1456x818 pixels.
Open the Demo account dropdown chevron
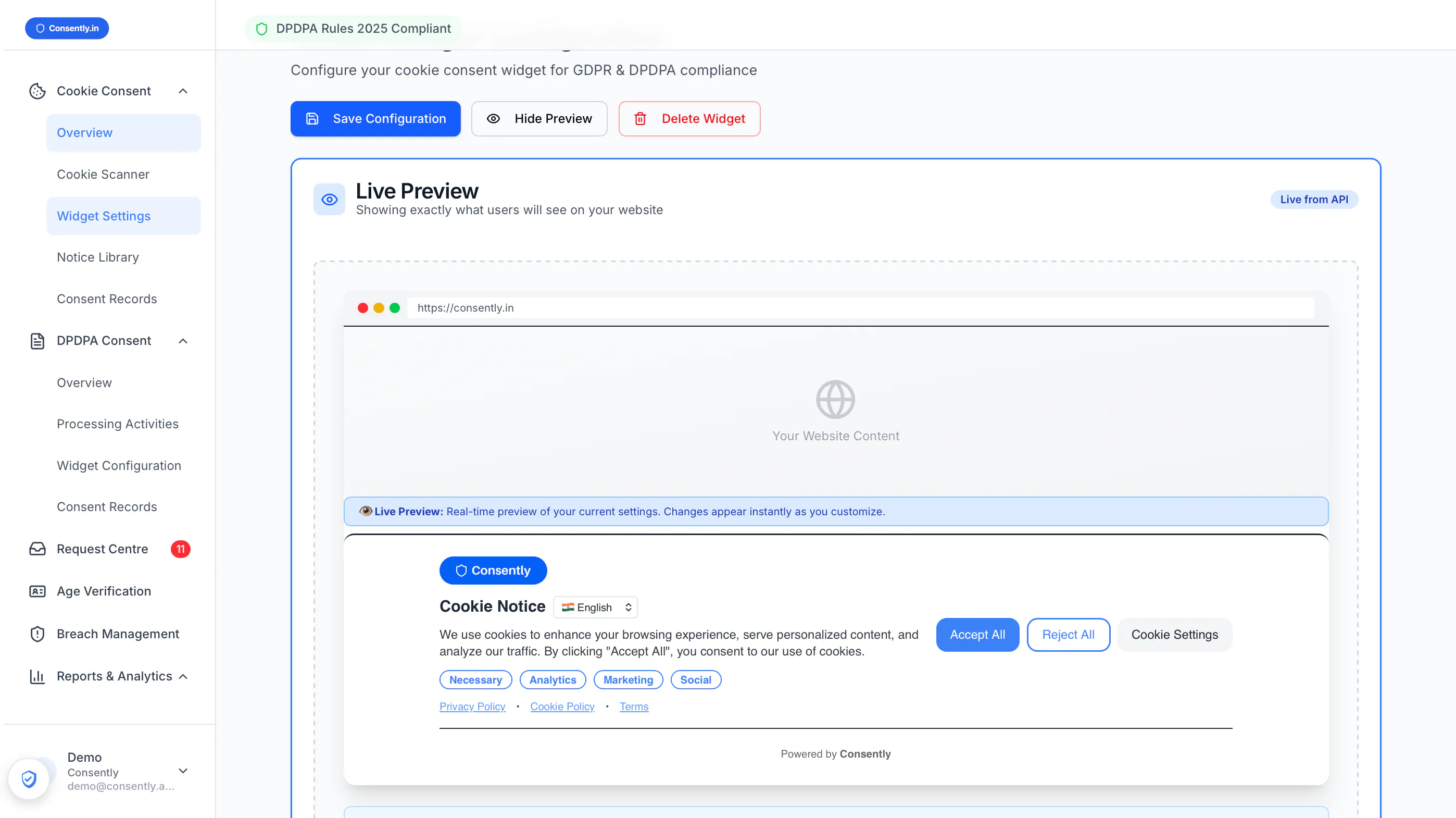[x=183, y=771]
